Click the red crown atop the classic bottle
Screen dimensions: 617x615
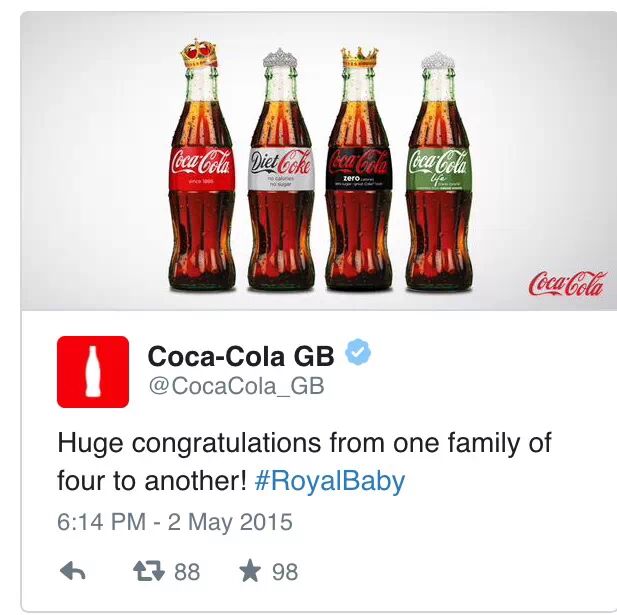[x=200, y=53]
